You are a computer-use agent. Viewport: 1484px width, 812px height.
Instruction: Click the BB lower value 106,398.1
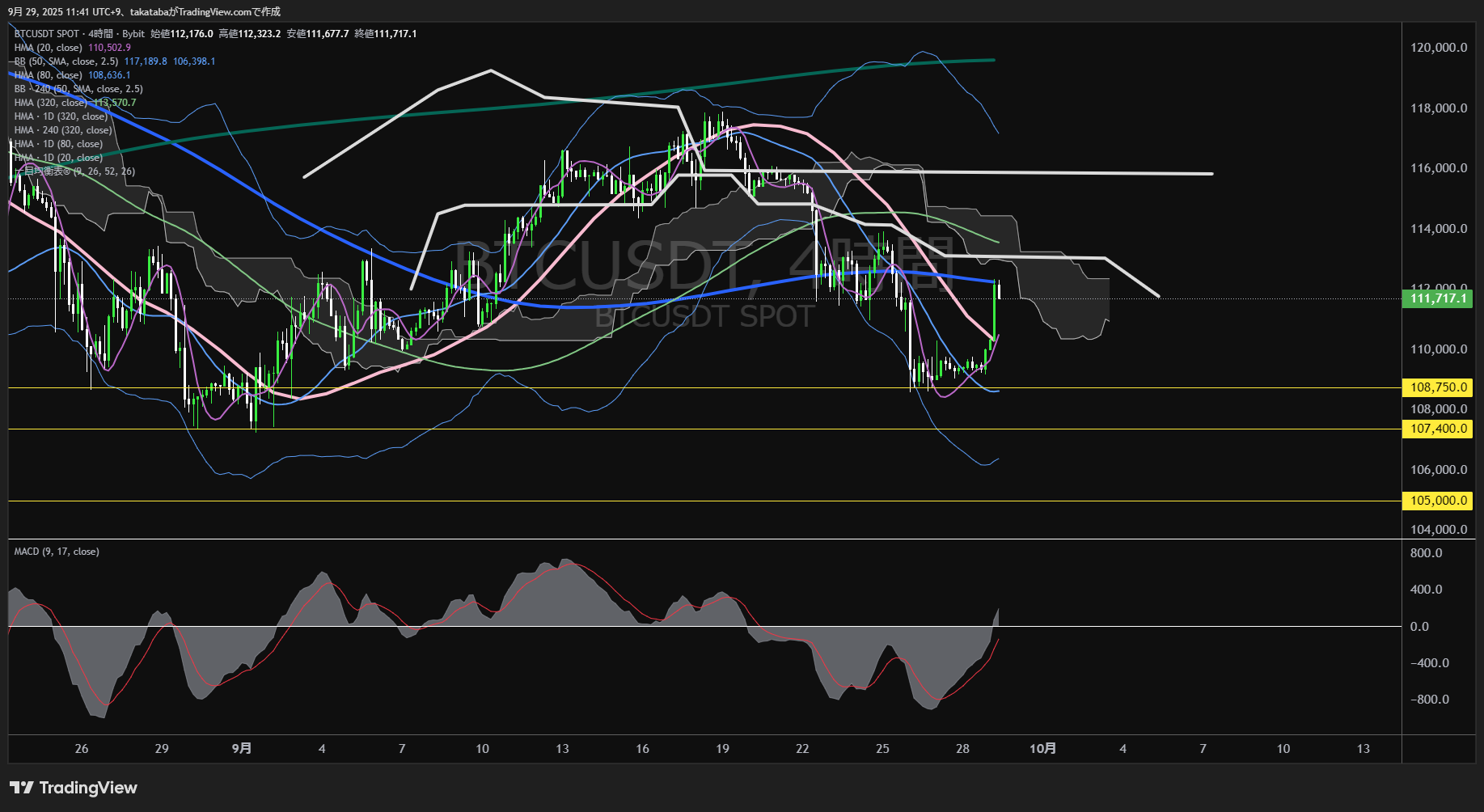point(194,61)
